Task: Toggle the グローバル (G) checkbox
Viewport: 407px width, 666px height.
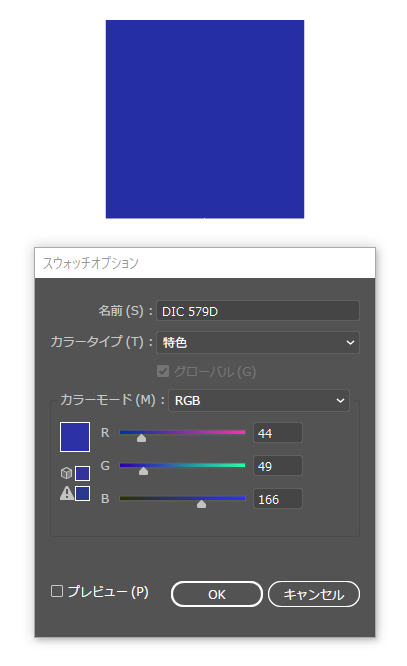Action: tap(163, 371)
